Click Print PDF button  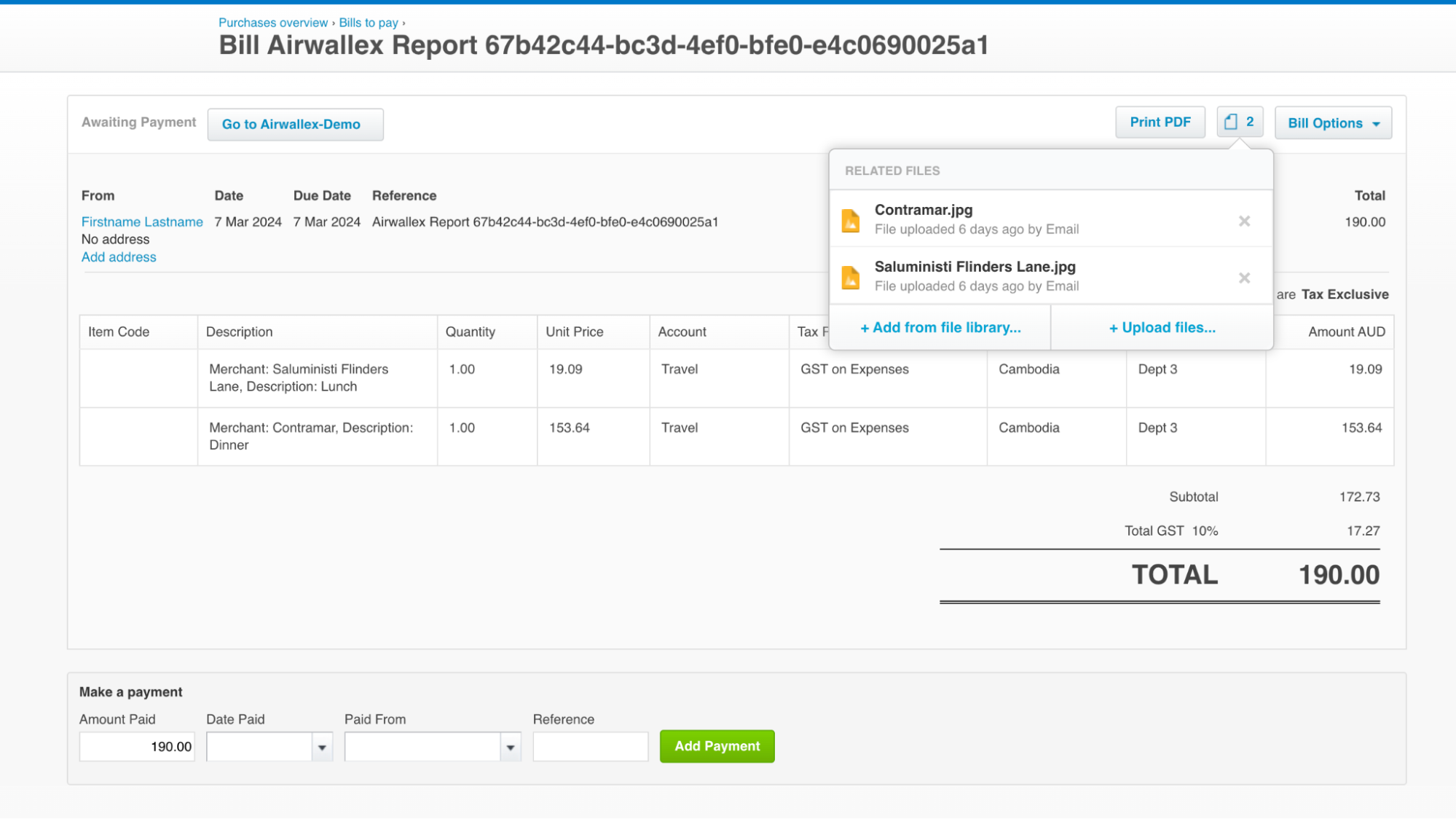coord(1160,122)
